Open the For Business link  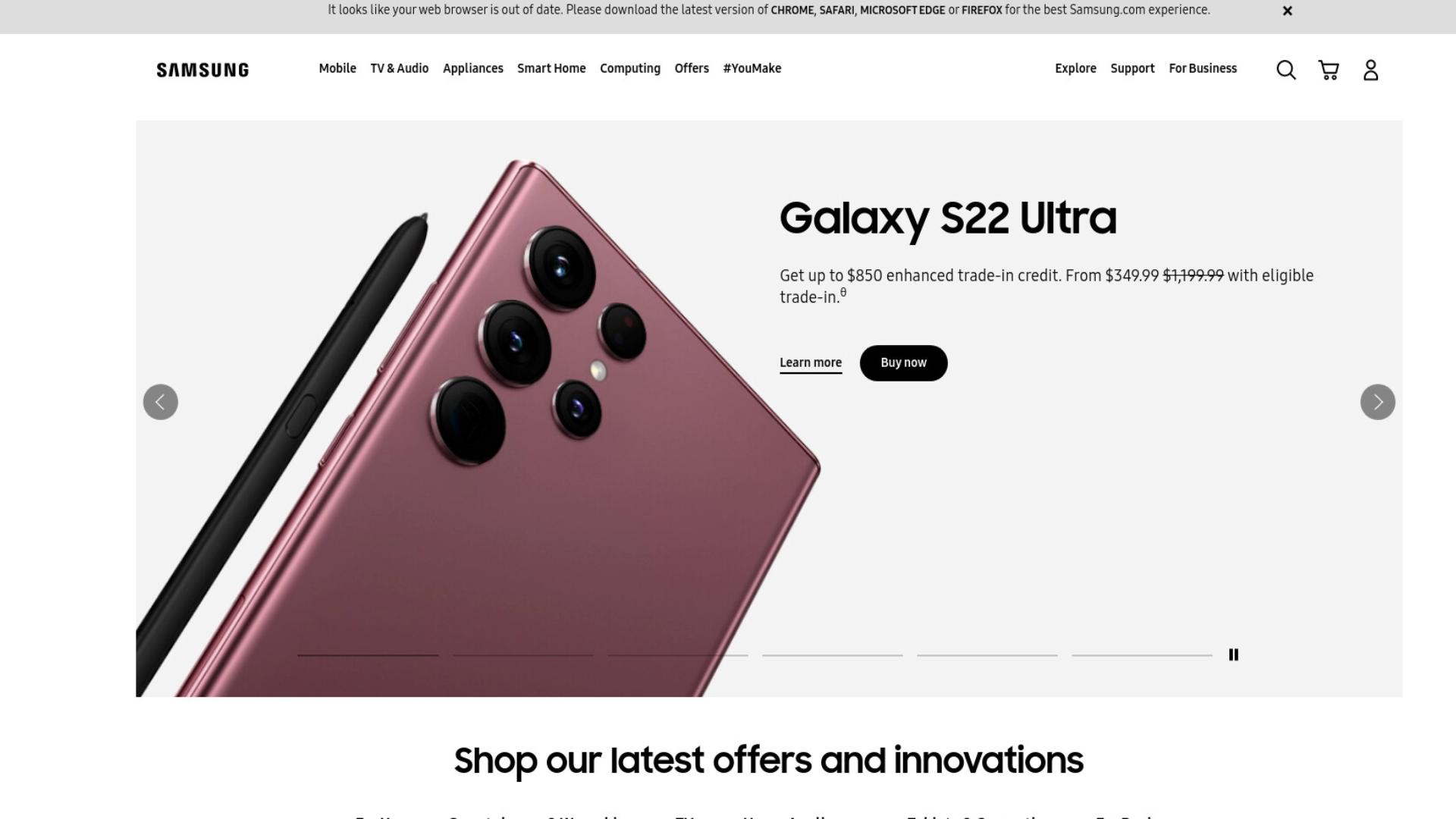[x=1203, y=68]
